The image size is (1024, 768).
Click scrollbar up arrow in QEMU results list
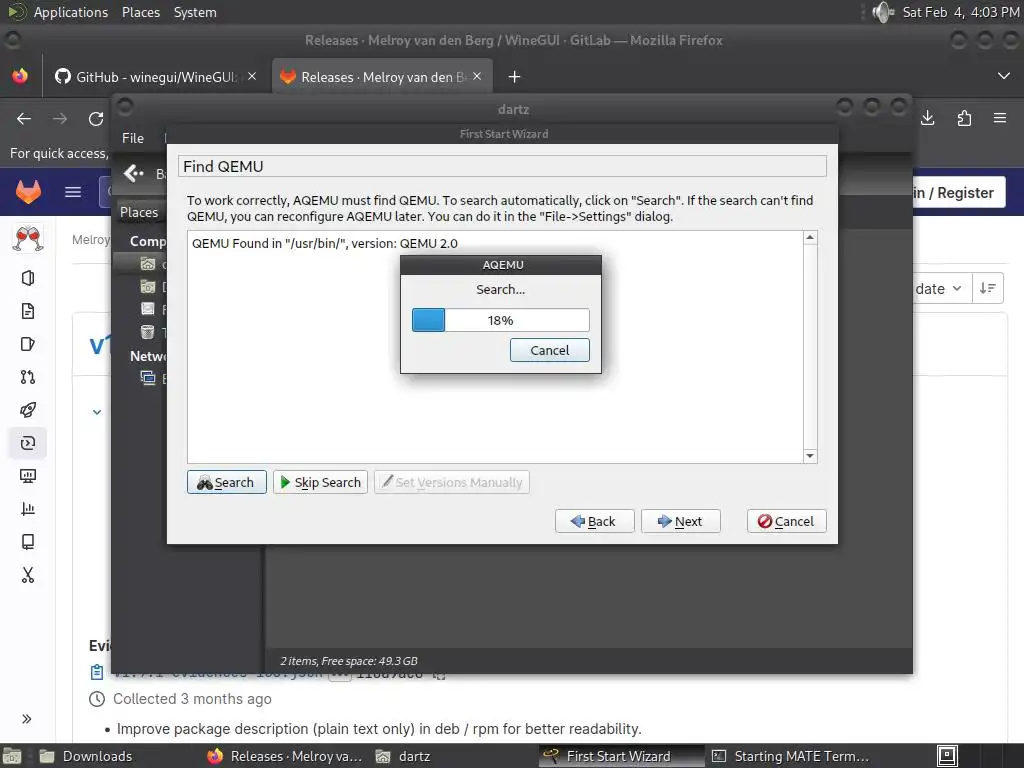(x=810, y=238)
